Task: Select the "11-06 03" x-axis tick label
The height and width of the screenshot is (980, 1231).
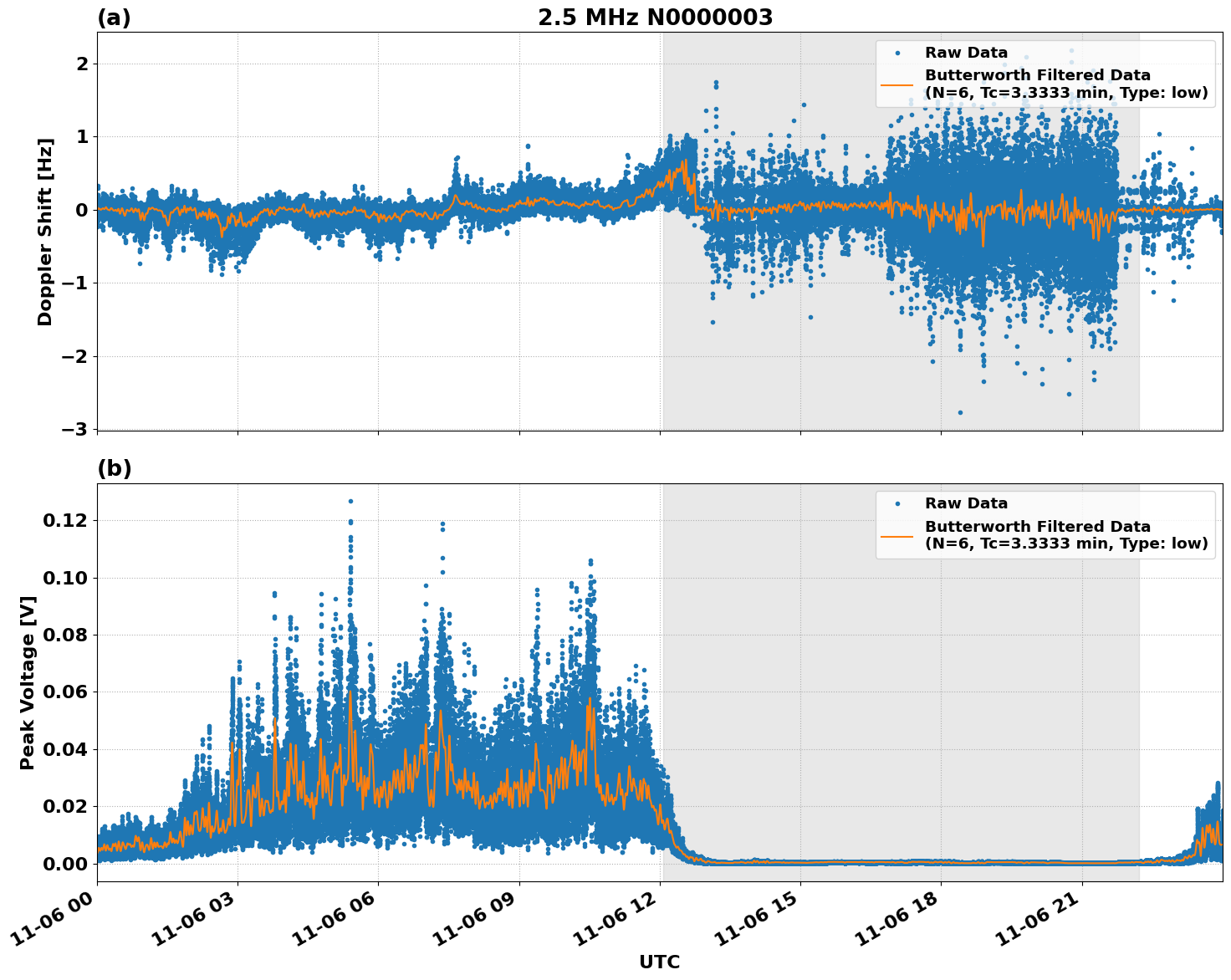Action: pyautogui.click(x=189, y=921)
